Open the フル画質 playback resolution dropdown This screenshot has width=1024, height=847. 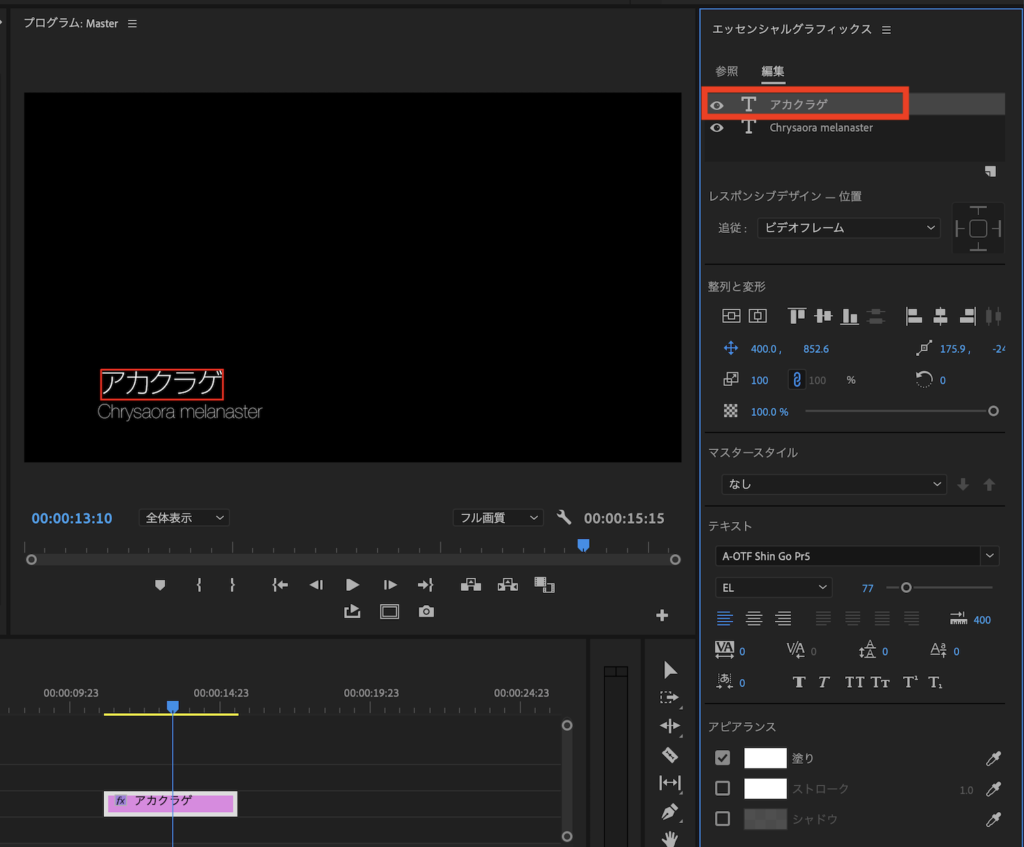pos(497,518)
